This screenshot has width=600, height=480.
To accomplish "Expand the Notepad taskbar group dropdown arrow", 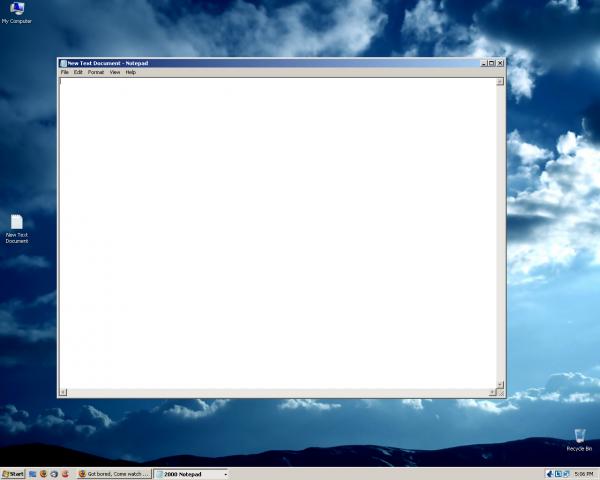I will (x=225, y=474).
